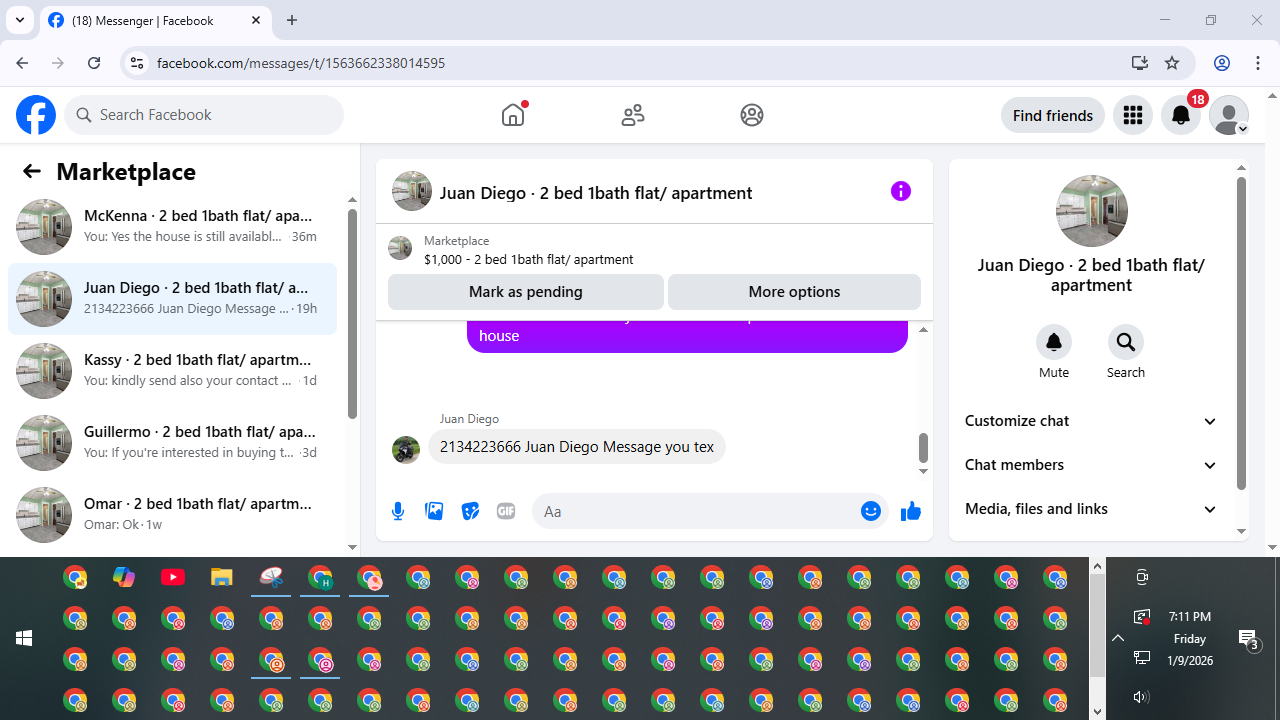Click message text '2134223666 Juan Diego Message you tex'
The width and height of the screenshot is (1280, 720).
coord(577,447)
